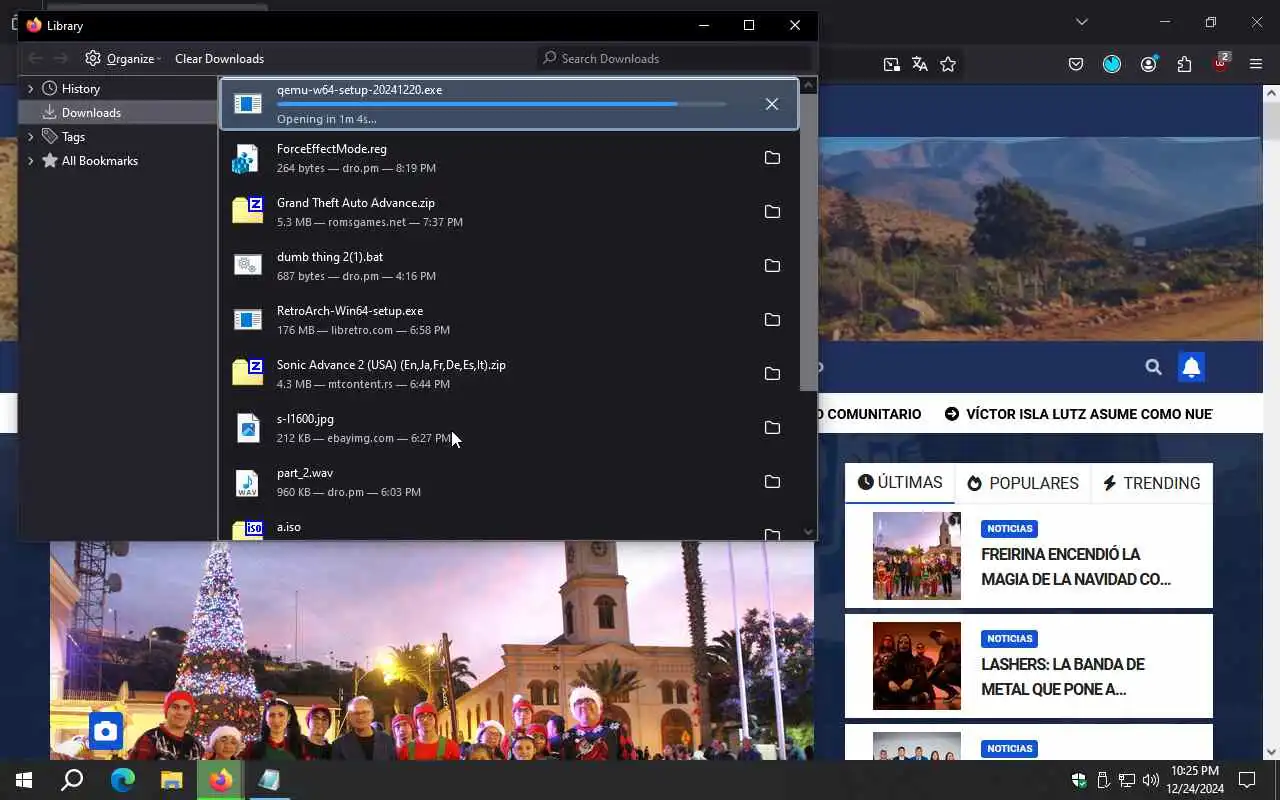Open File Explorer from taskbar
This screenshot has height=800, width=1280.
coord(172,780)
